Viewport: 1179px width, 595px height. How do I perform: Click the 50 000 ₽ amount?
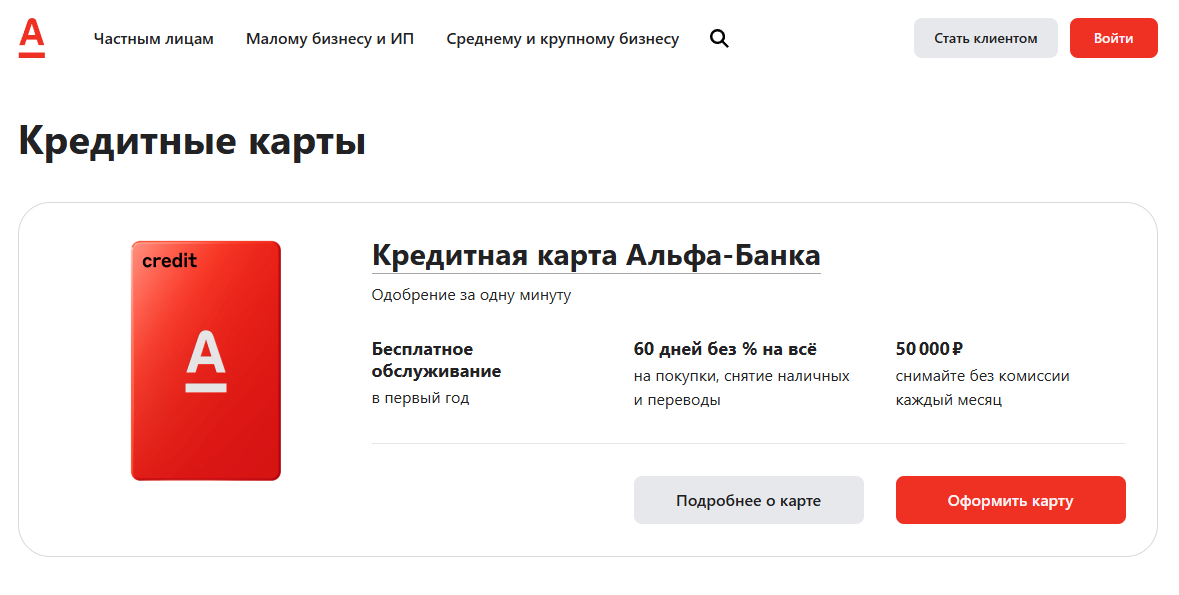[x=929, y=349]
